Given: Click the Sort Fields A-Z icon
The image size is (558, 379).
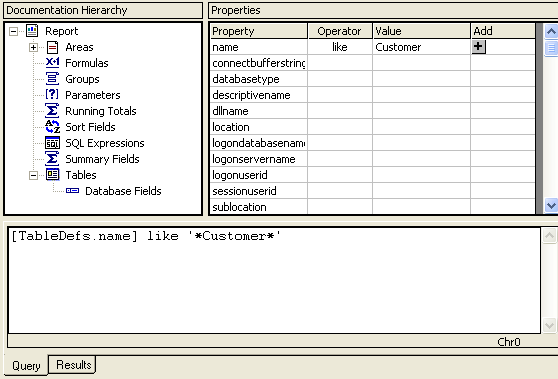Looking at the screenshot, I should (52, 126).
